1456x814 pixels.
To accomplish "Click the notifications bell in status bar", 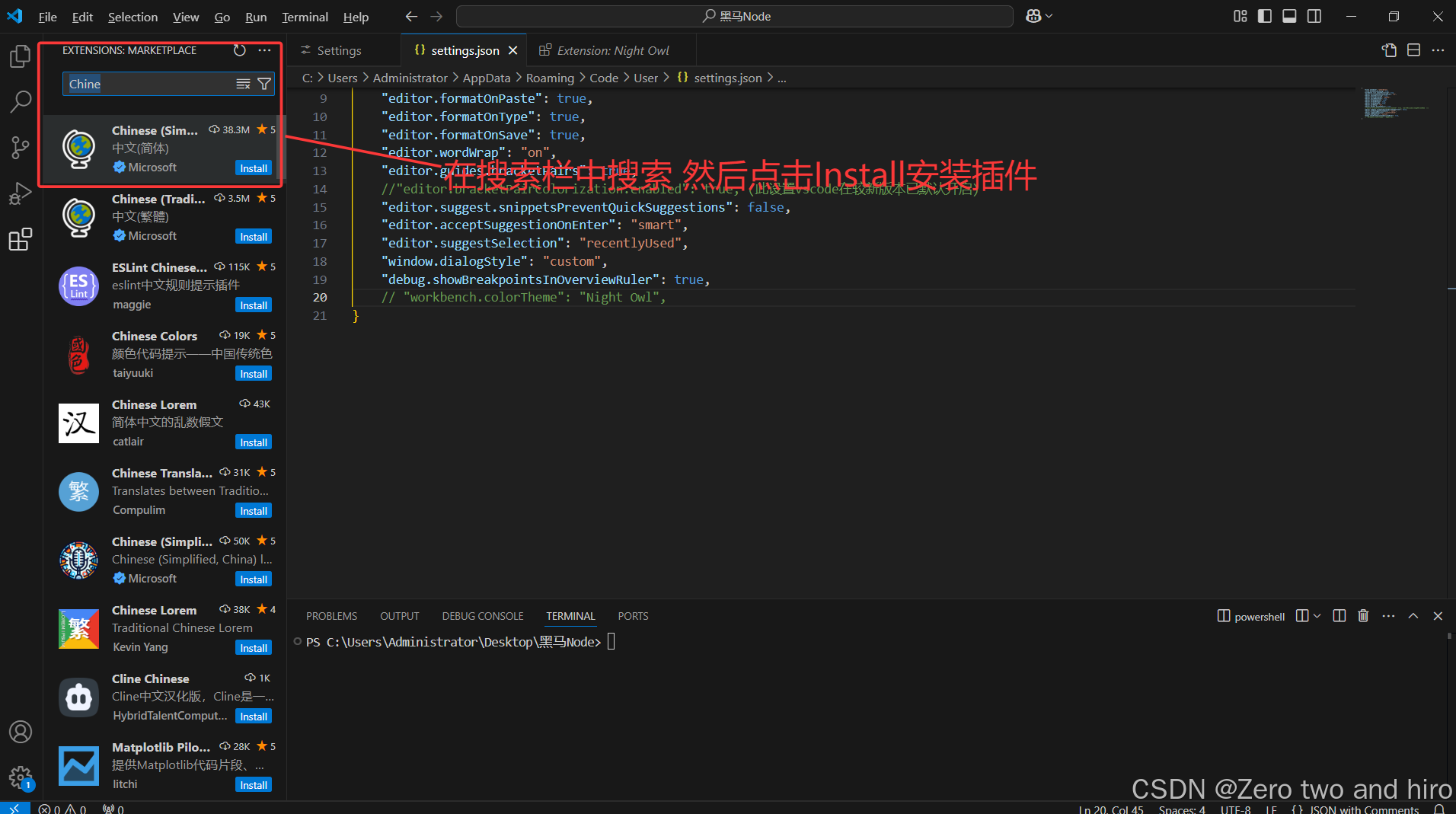I will 1438,809.
